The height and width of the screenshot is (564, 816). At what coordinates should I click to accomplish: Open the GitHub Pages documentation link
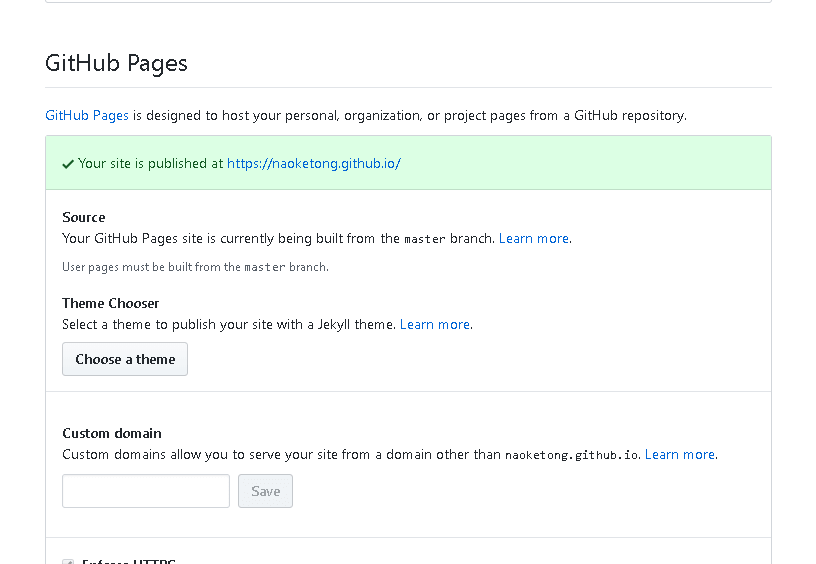87,116
